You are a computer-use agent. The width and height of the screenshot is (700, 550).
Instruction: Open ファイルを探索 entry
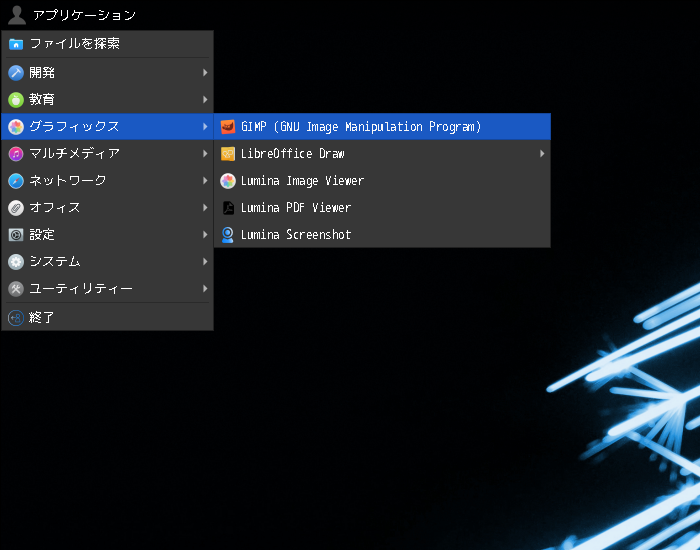click(x=108, y=44)
